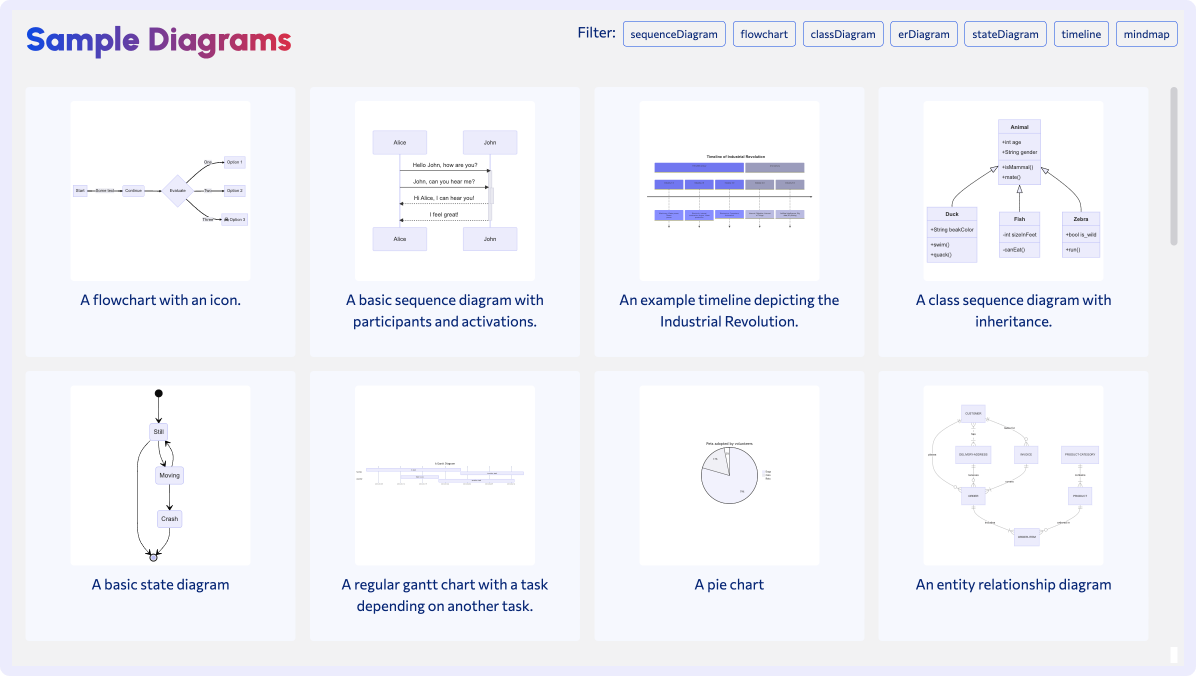Click the 'A basic state diagram' caption
This screenshot has height=676, width=1196.
coord(160,585)
